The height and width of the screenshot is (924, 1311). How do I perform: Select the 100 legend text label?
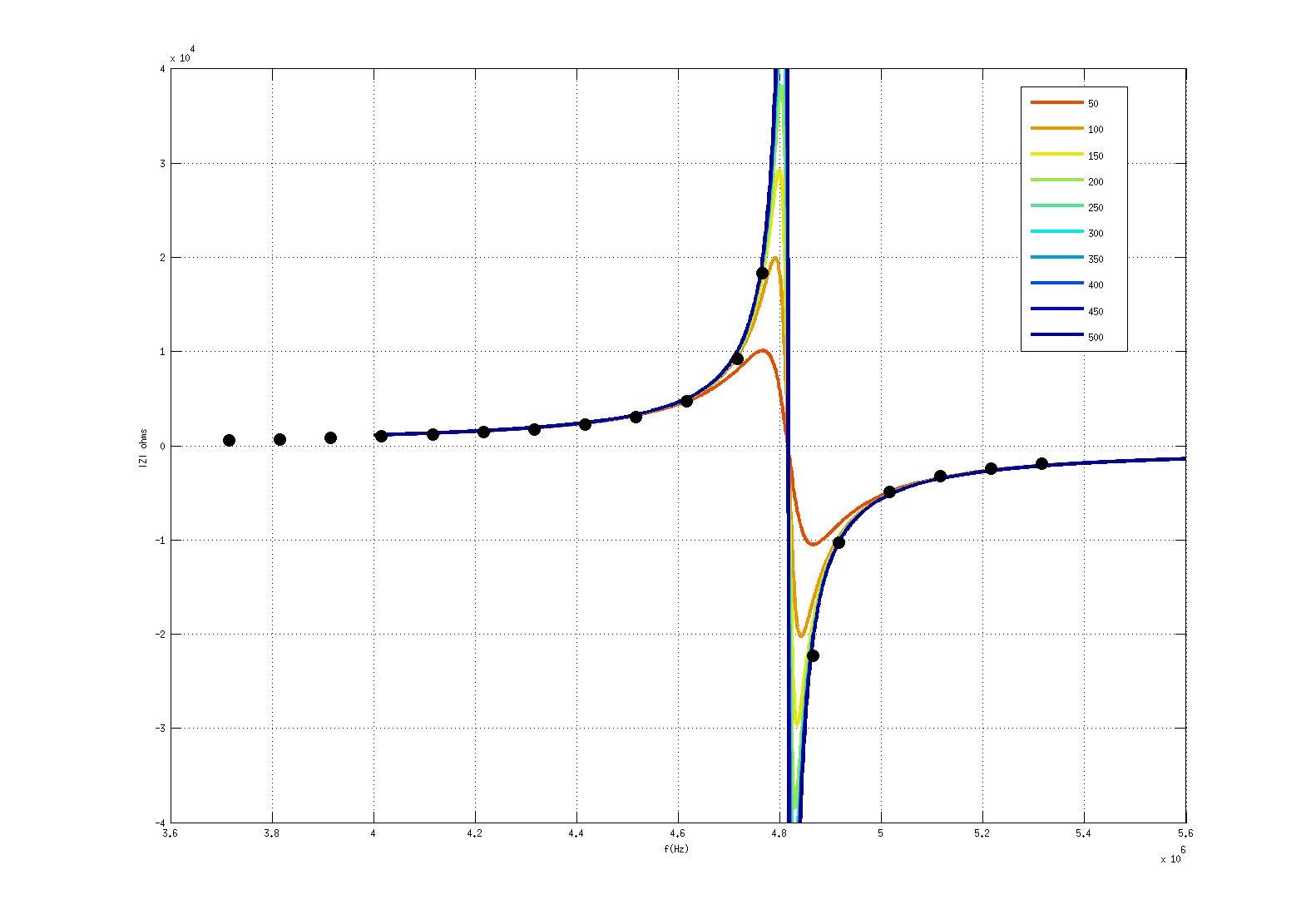[1095, 130]
